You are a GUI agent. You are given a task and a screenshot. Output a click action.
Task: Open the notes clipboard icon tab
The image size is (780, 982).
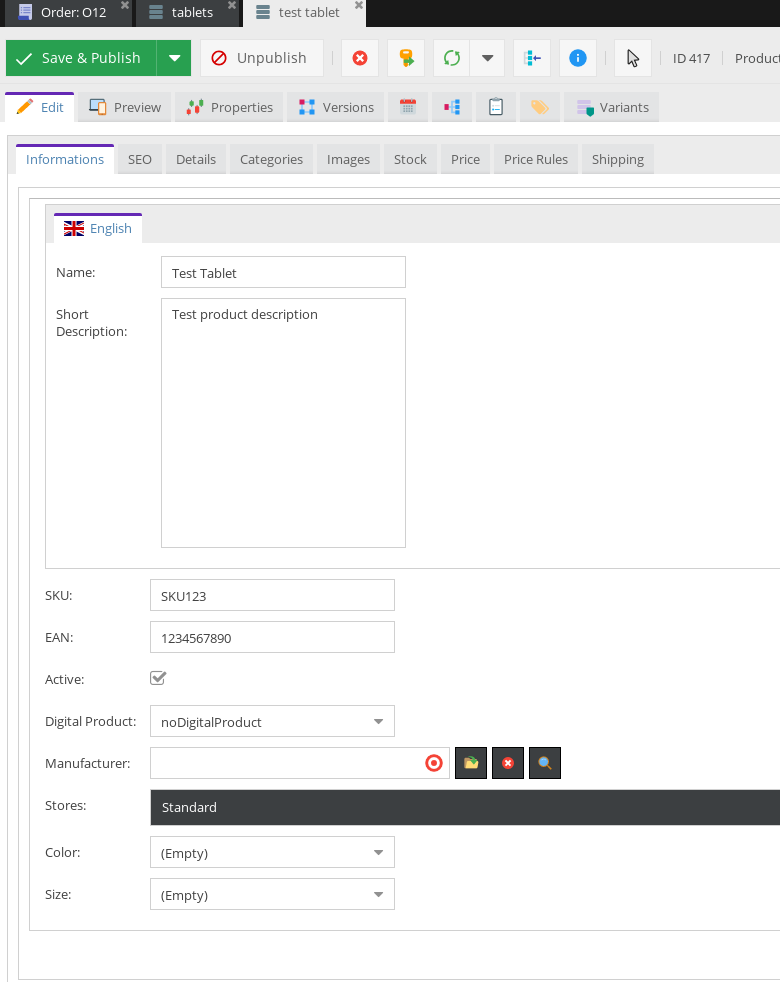(496, 107)
